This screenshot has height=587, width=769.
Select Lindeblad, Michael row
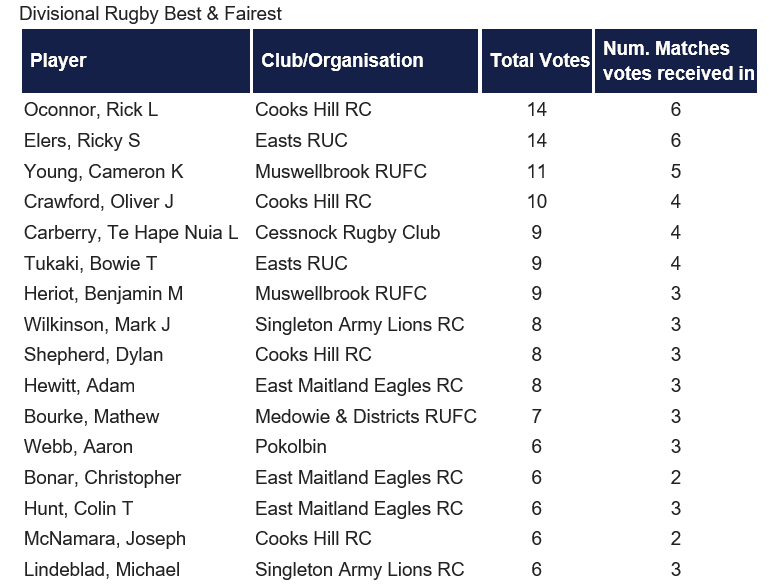click(390, 569)
